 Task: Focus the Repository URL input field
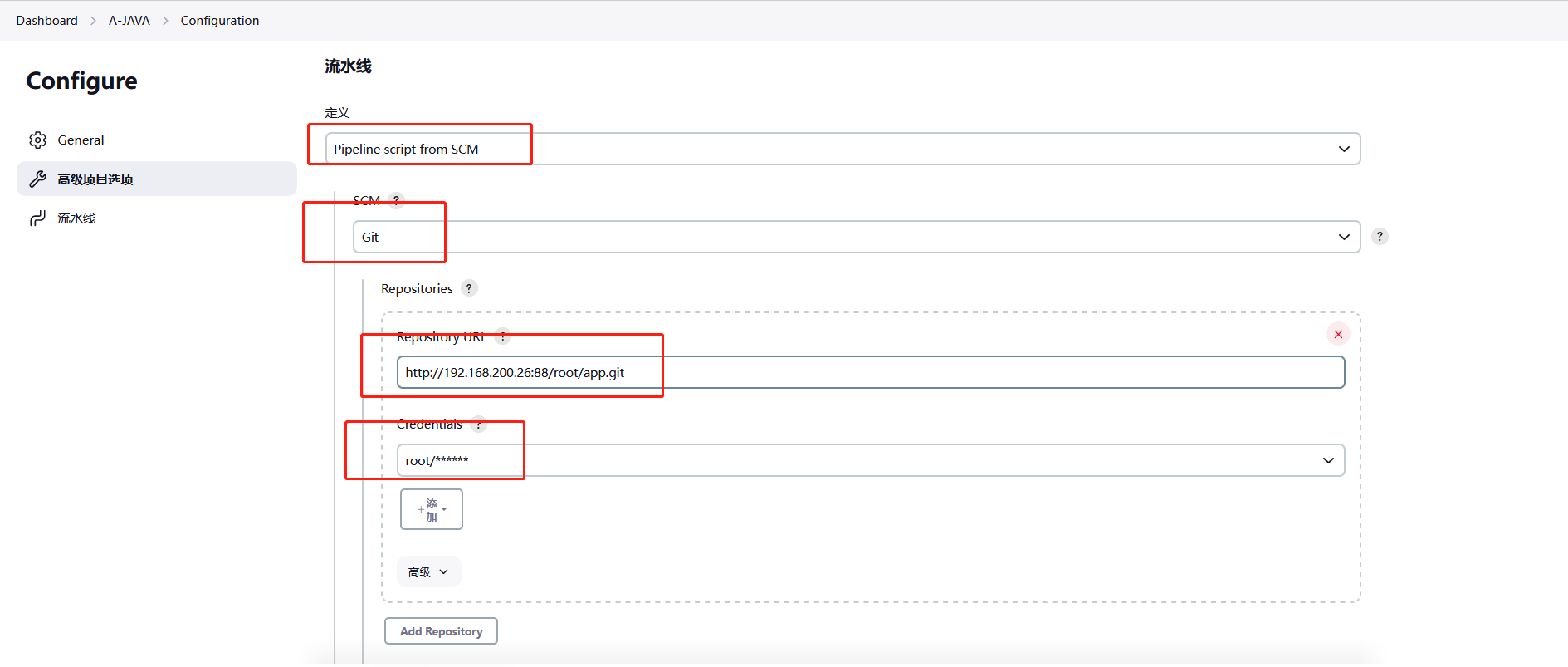pyautogui.click(x=871, y=372)
